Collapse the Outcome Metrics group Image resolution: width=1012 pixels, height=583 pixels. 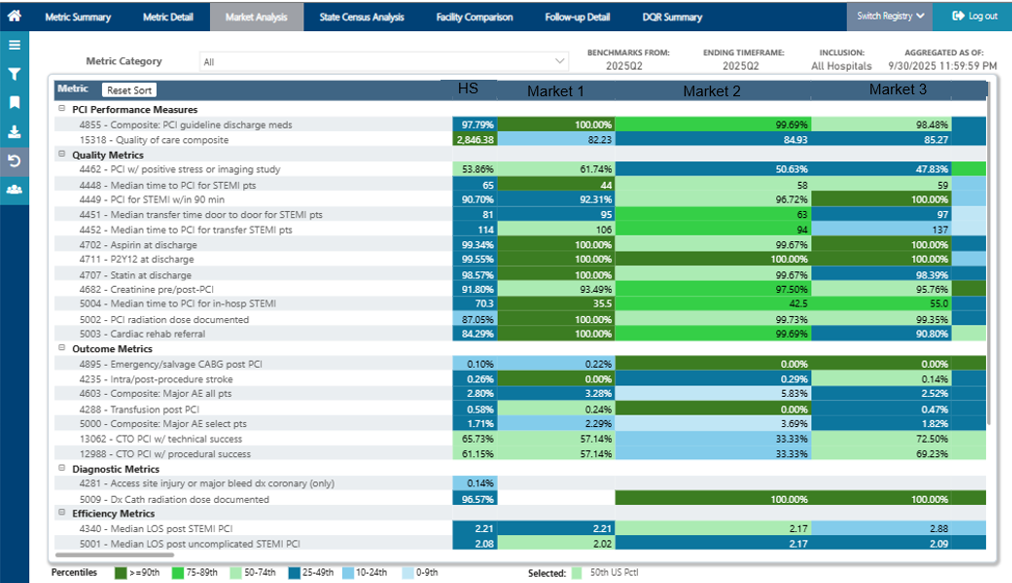point(62,348)
